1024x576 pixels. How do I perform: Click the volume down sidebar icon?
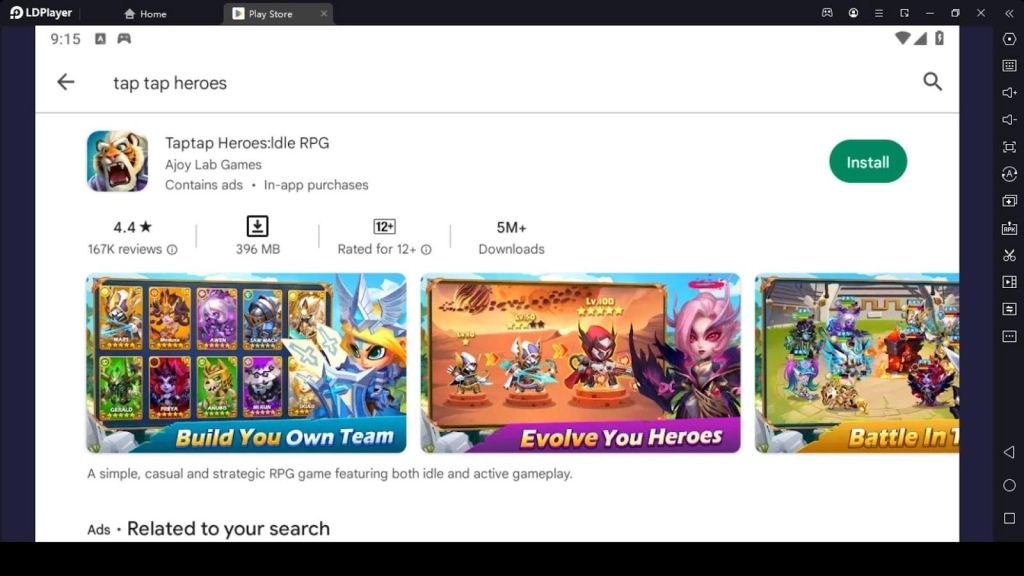(x=1009, y=120)
